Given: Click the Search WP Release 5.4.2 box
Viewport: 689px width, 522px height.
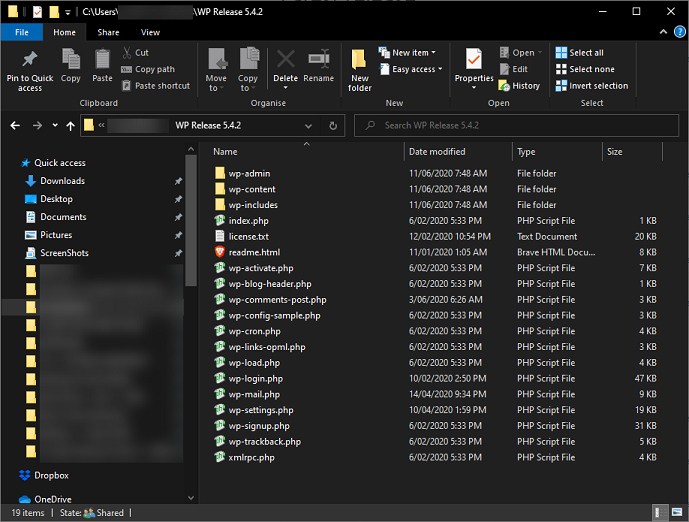Looking at the screenshot, I should point(516,126).
